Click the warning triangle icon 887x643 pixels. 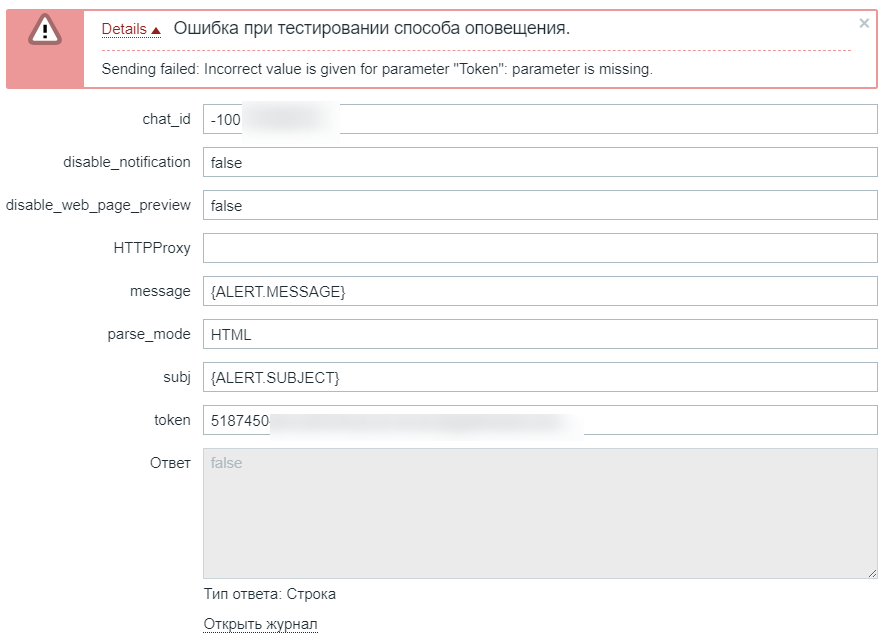[45, 31]
